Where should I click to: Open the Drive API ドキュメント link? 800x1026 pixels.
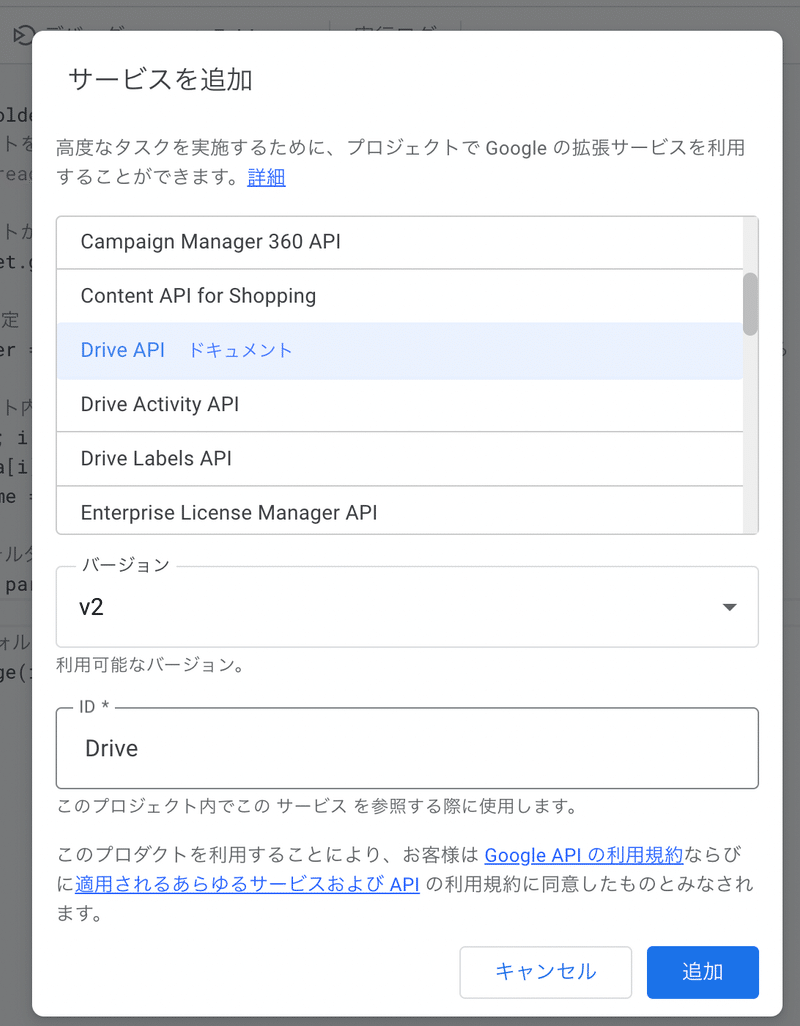coord(240,350)
